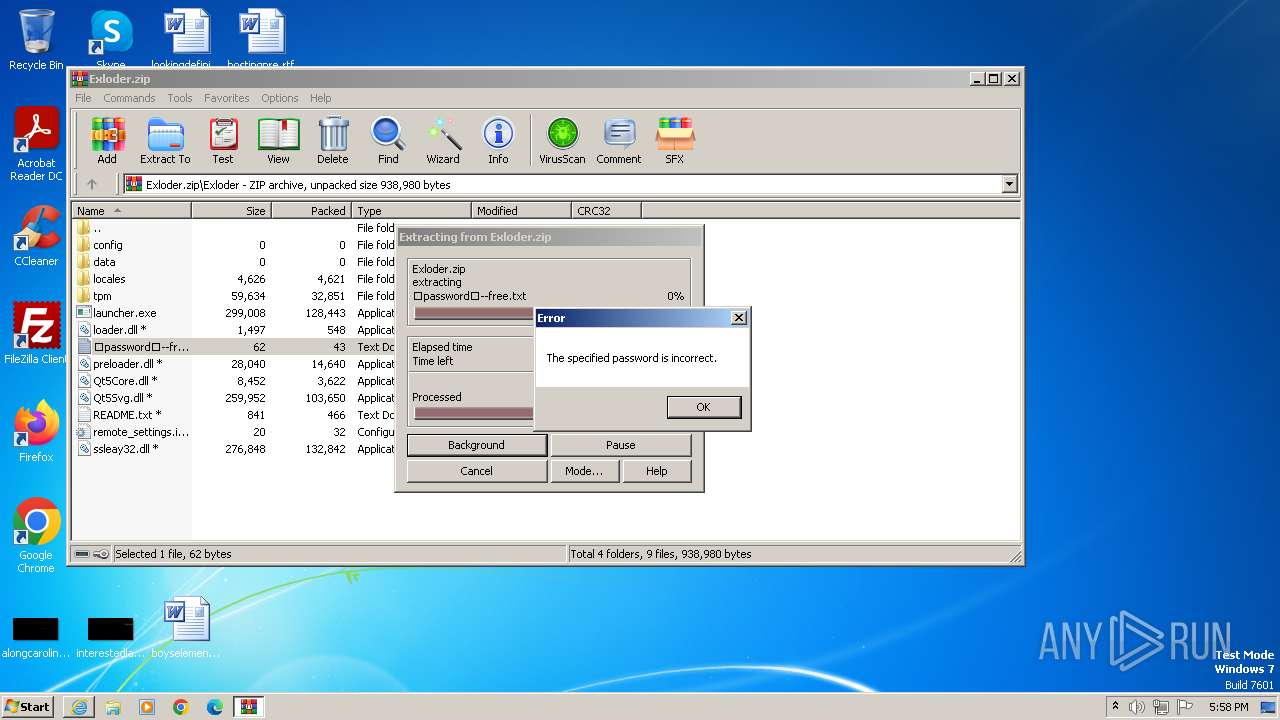This screenshot has height=720, width=1280.
Task: Expand the archive path dropdown
Action: click(1009, 184)
